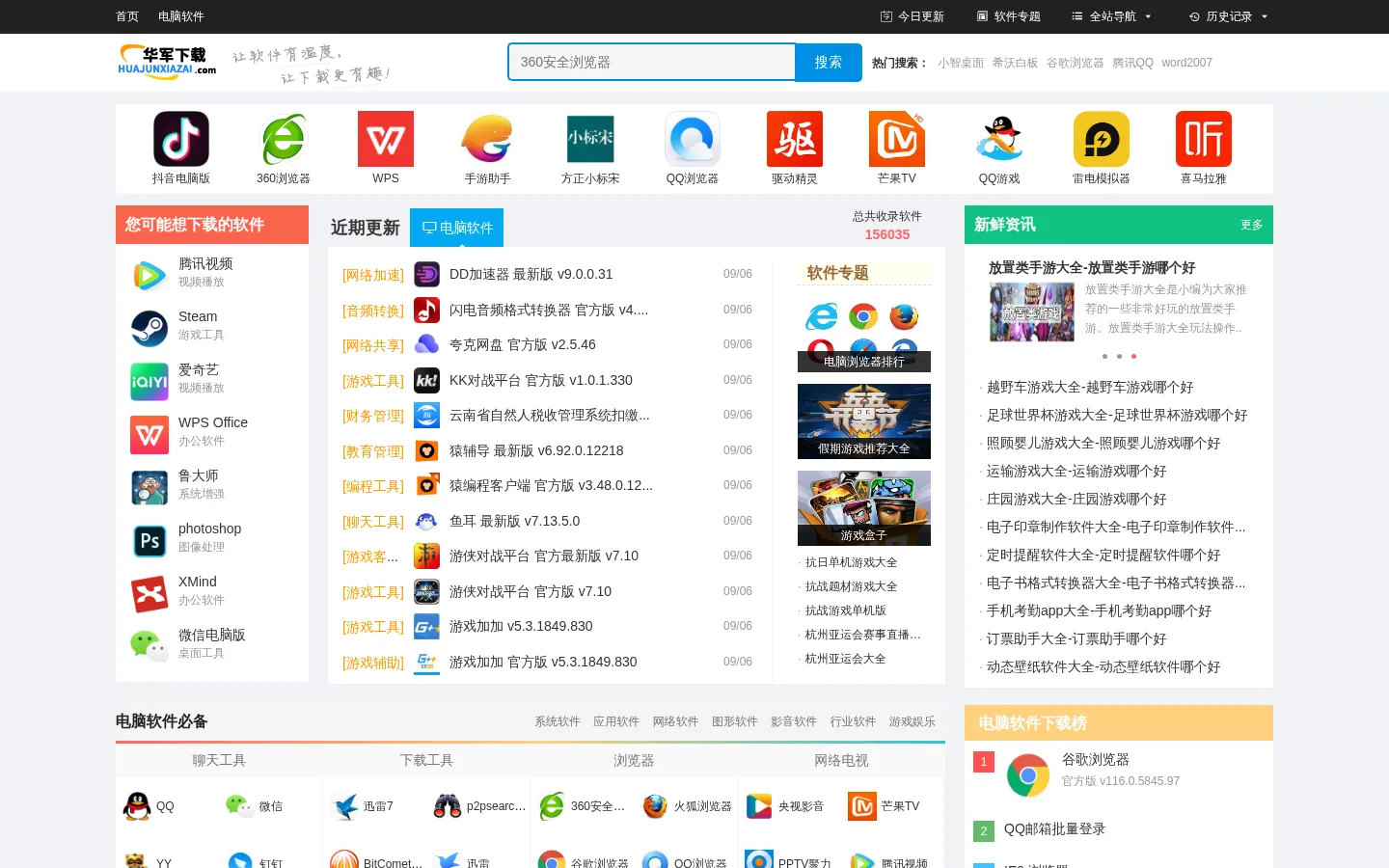Open 动态壁纸软件大全 news link
Screen dimensions: 1389x868
click(x=1103, y=666)
